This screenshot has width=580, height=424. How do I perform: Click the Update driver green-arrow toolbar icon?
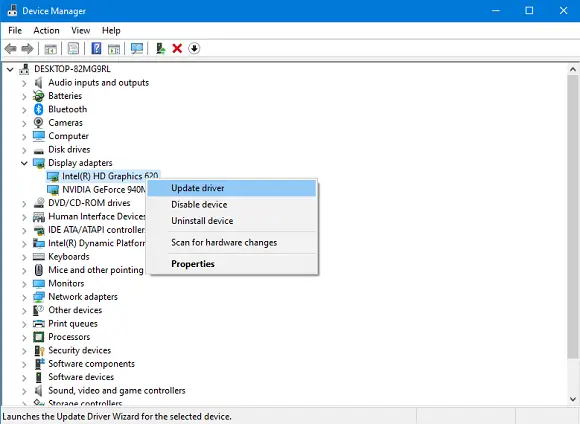click(x=161, y=48)
